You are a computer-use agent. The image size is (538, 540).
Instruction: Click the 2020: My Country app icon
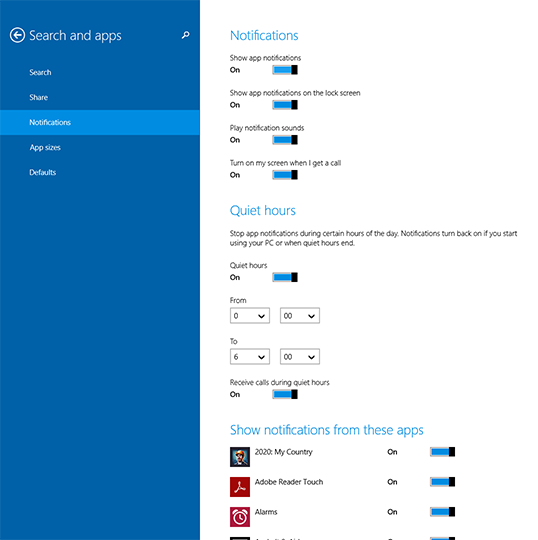click(240, 457)
